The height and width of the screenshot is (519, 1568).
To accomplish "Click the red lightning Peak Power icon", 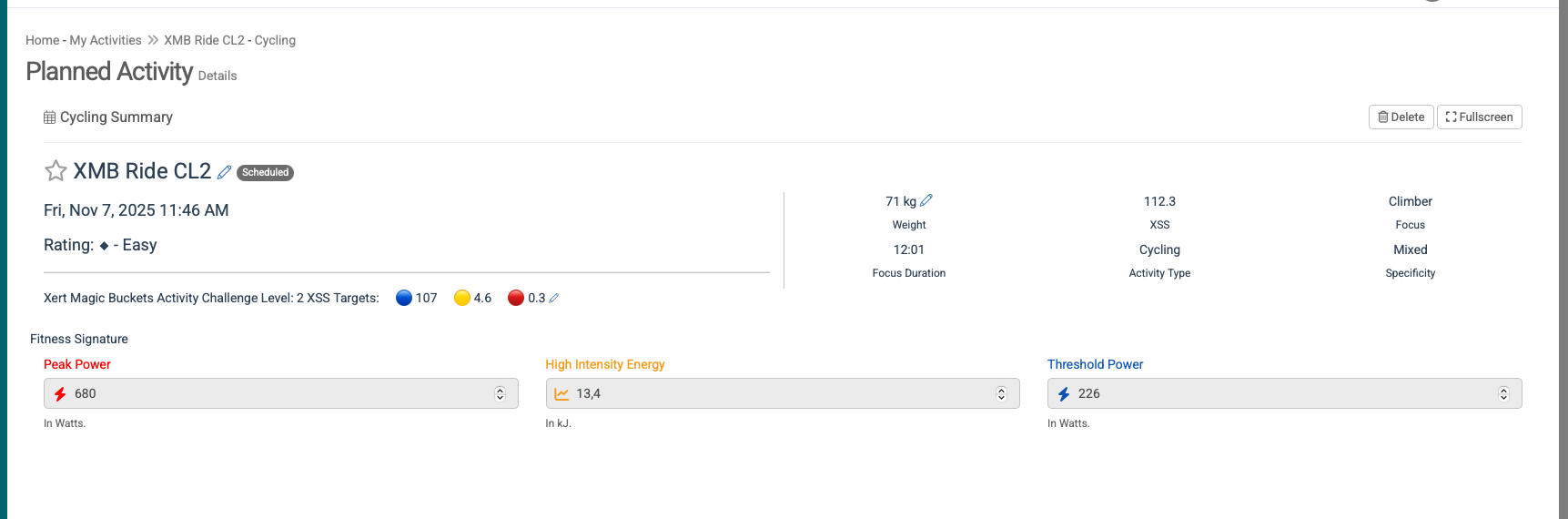I will tap(60, 394).
